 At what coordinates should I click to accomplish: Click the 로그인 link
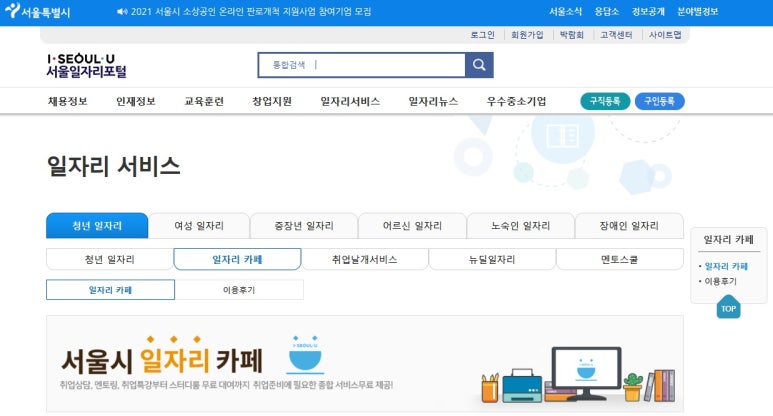point(482,35)
